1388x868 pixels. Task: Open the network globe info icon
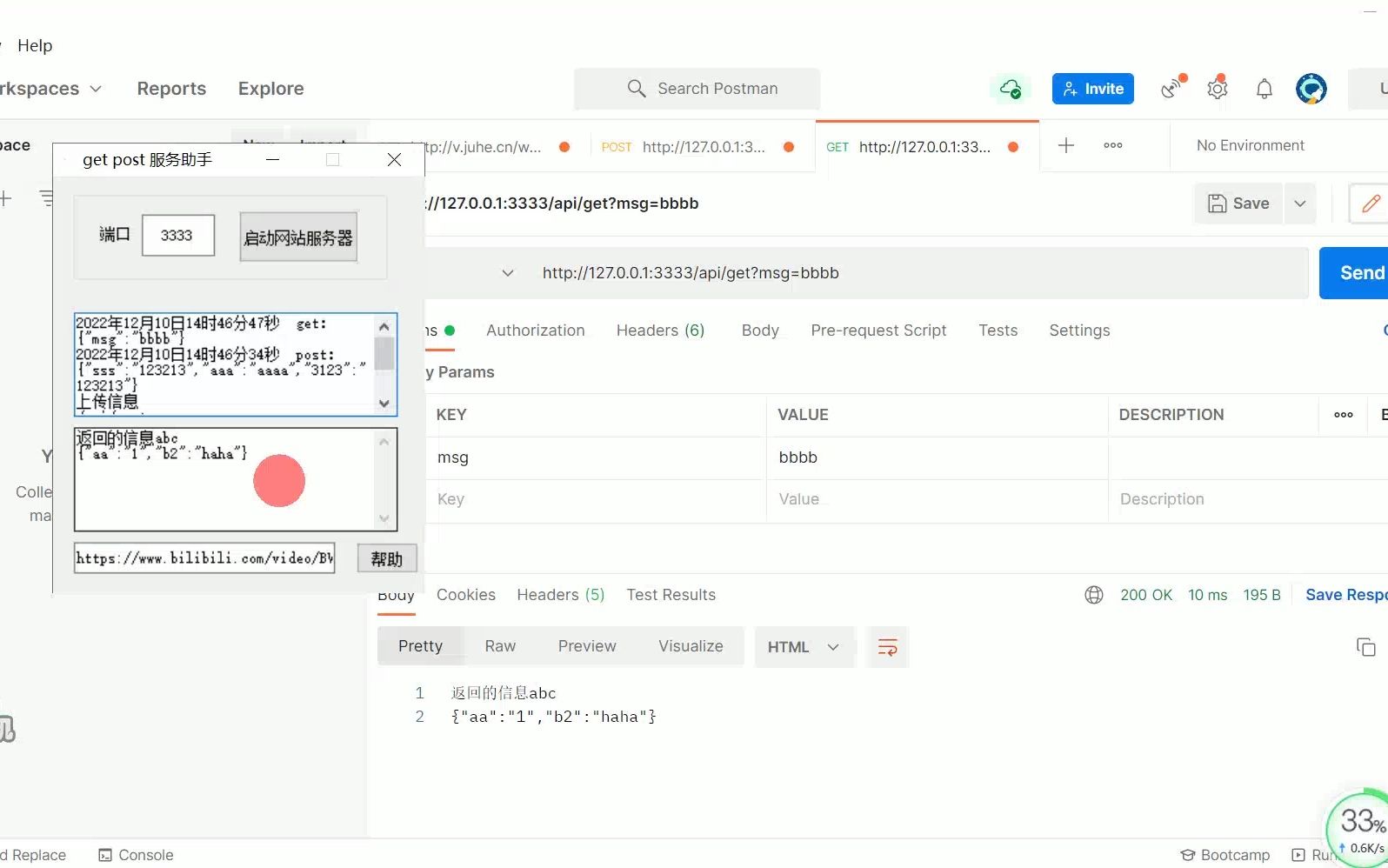1094,595
